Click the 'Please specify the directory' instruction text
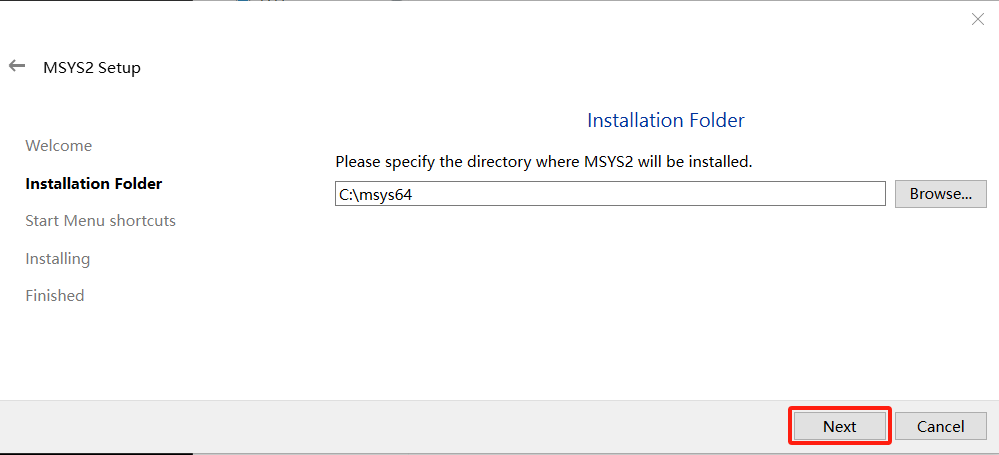 click(544, 162)
